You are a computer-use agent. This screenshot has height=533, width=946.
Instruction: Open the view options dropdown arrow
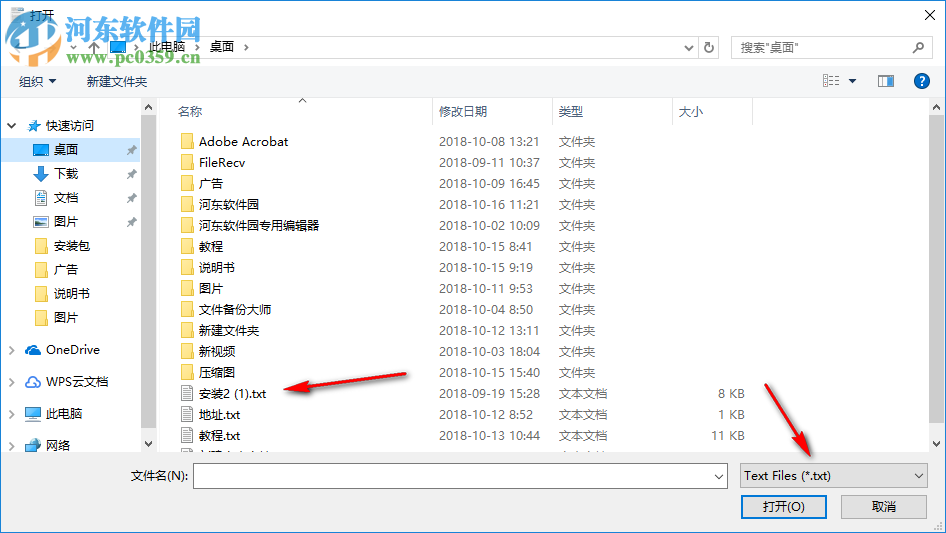852,81
